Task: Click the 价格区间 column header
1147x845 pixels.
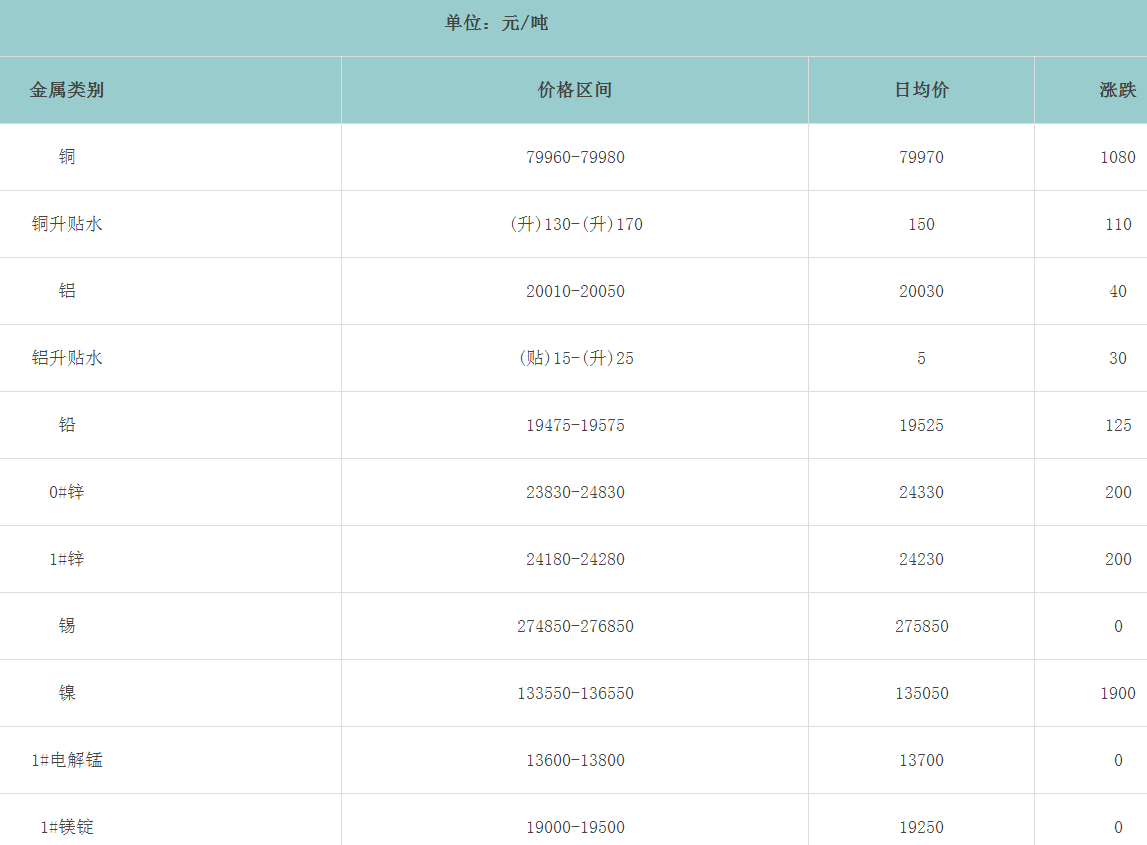Action: 575,90
